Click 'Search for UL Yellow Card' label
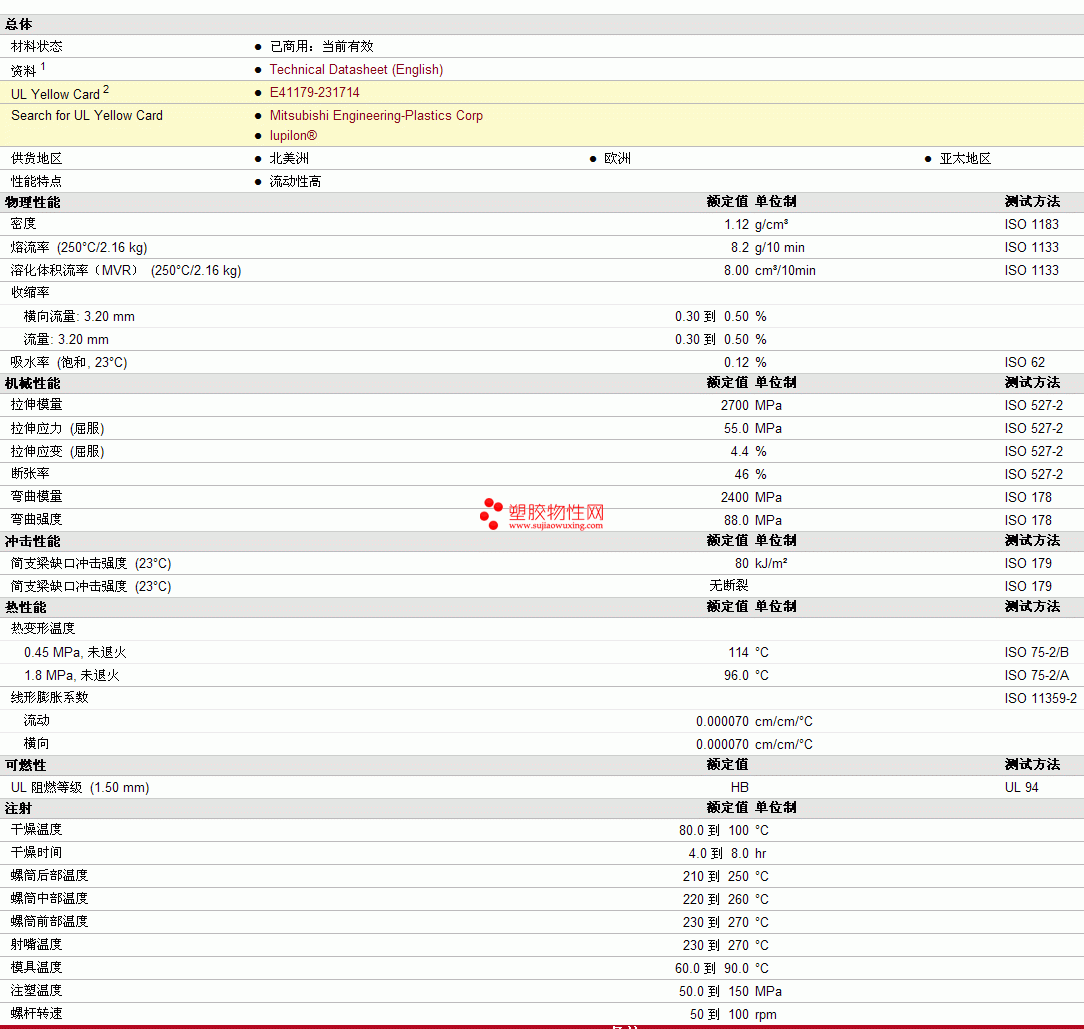Screen dimensions: 1084x1029 87,115
